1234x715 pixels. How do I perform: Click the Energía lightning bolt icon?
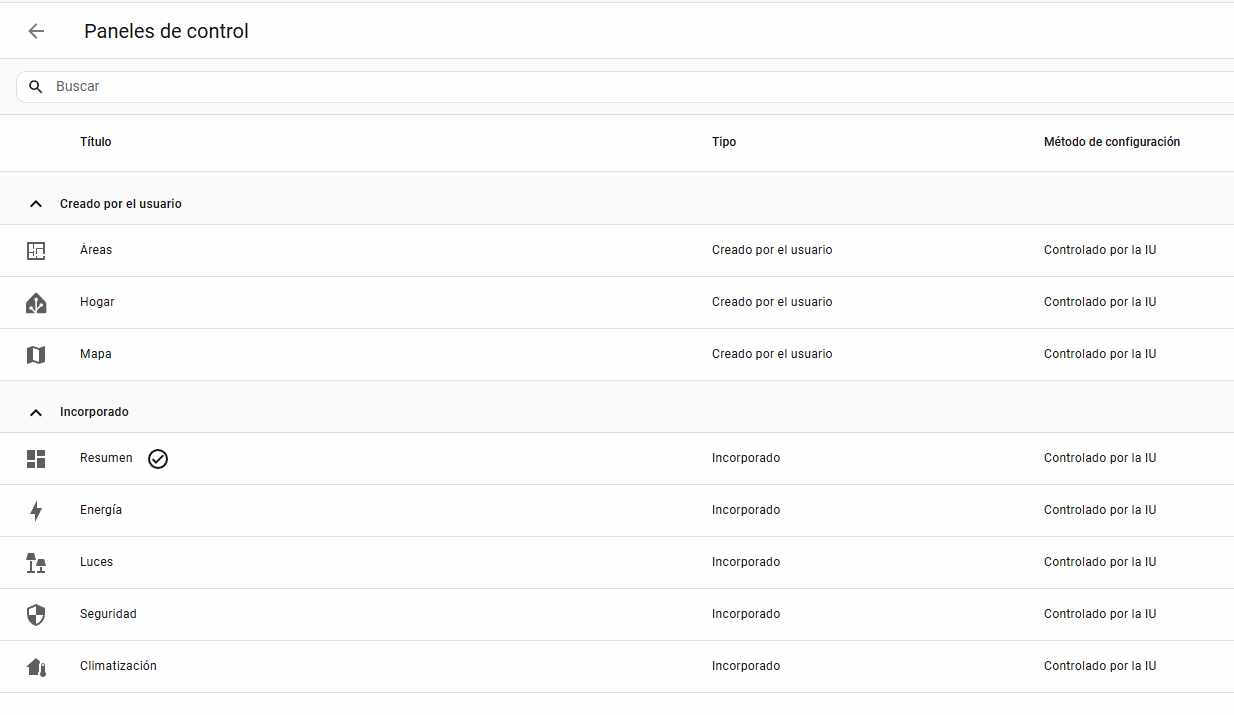(x=36, y=511)
